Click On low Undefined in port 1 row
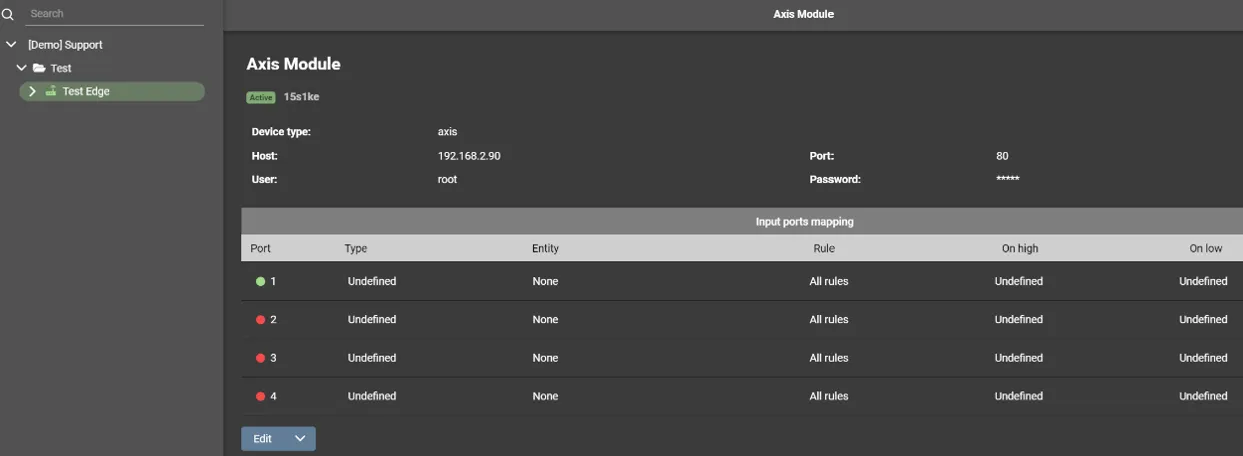Image resolution: width=1243 pixels, height=456 pixels. 1203,282
